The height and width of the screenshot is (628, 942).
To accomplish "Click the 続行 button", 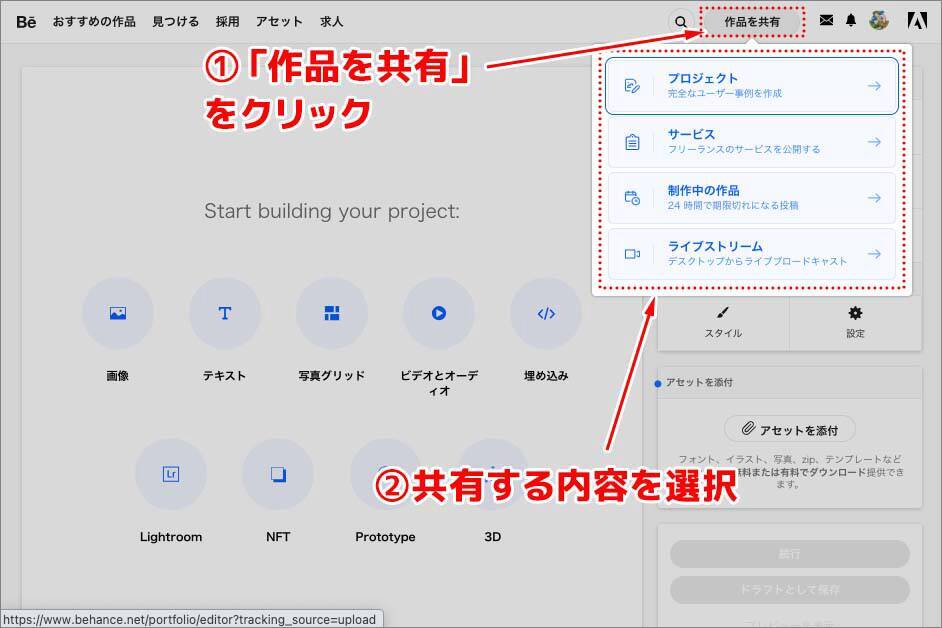I will [x=789, y=553].
